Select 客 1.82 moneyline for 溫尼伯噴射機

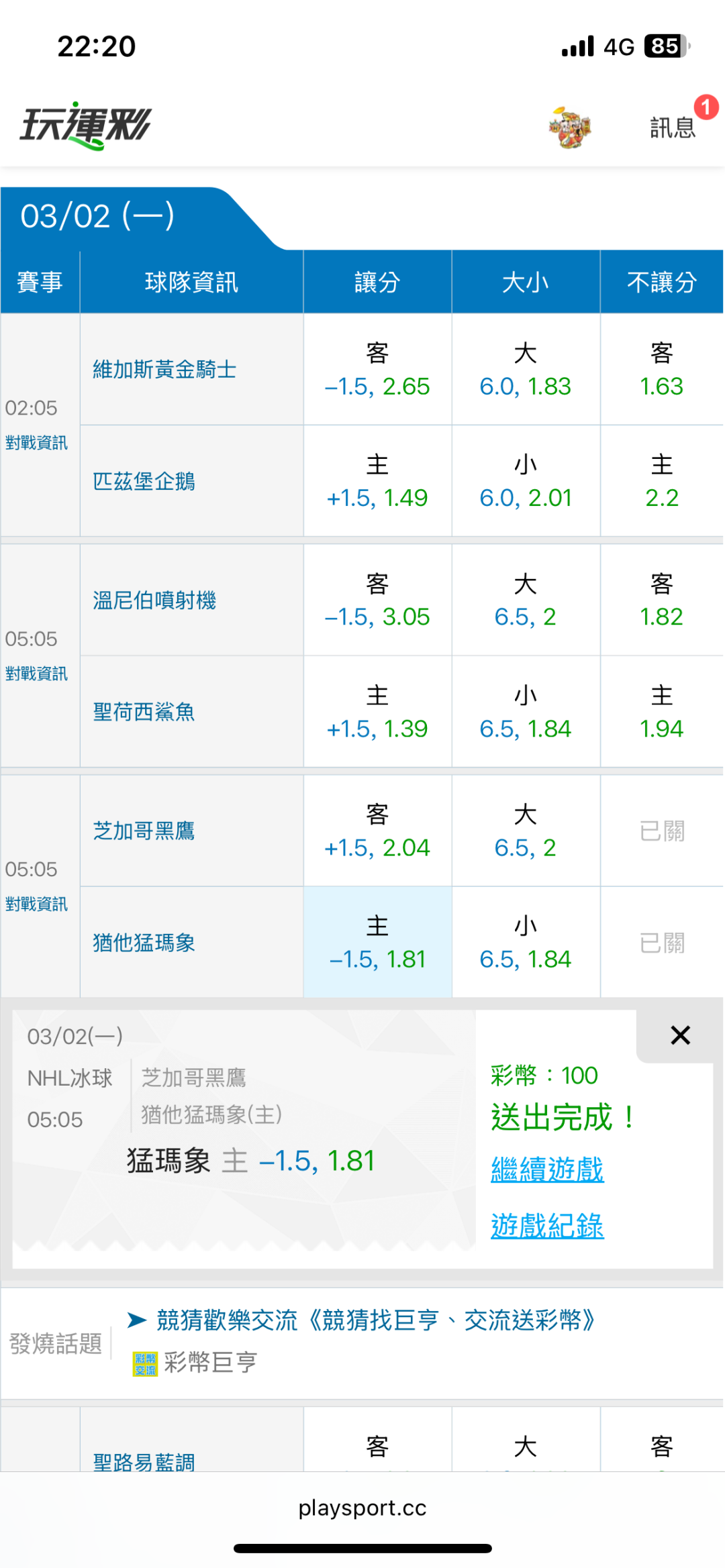[x=661, y=600]
